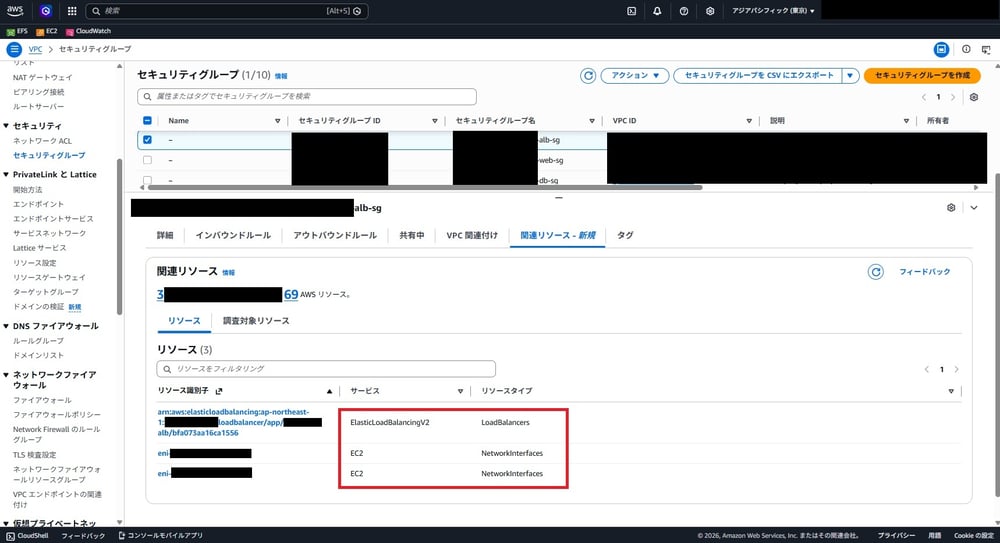Click the セキュリティグループを作成 button
The height and width of the screenshot is (543, 1000).
(x=921, y=75)
